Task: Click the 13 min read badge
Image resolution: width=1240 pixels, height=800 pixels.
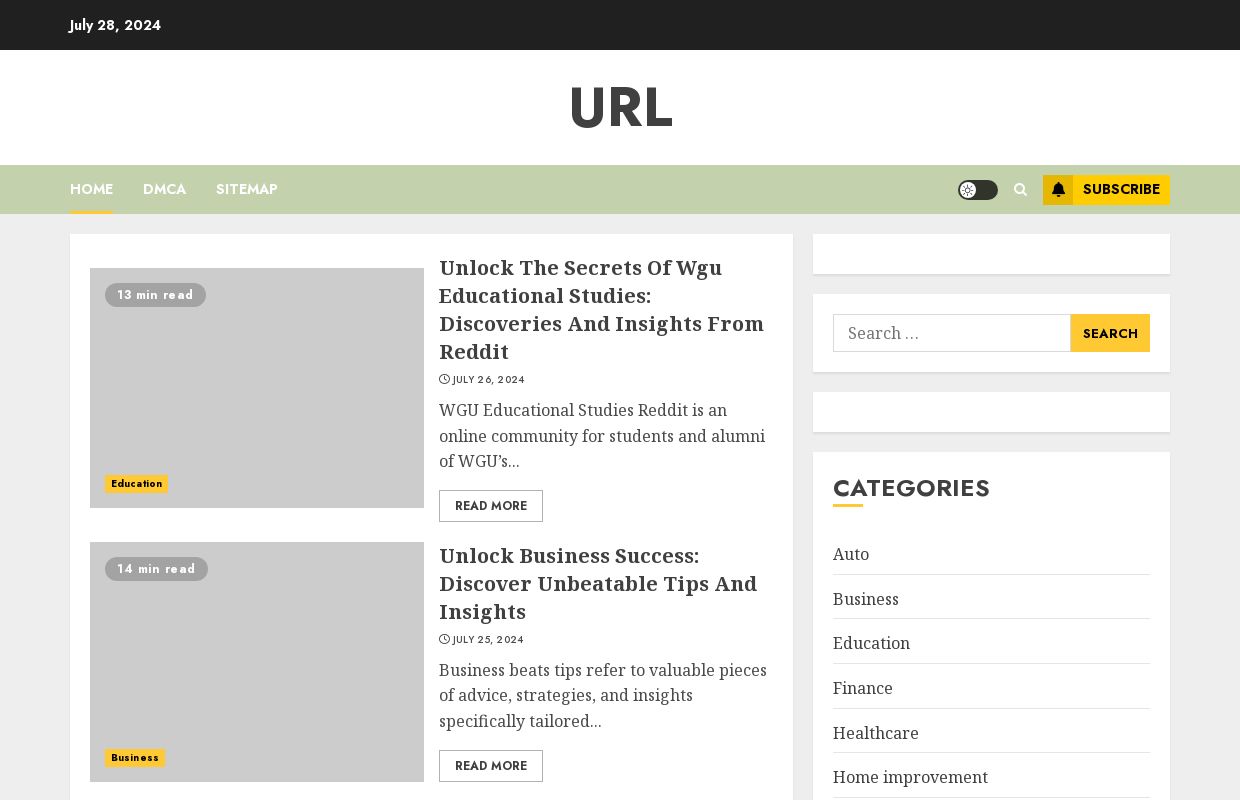Action: [155, 295]
